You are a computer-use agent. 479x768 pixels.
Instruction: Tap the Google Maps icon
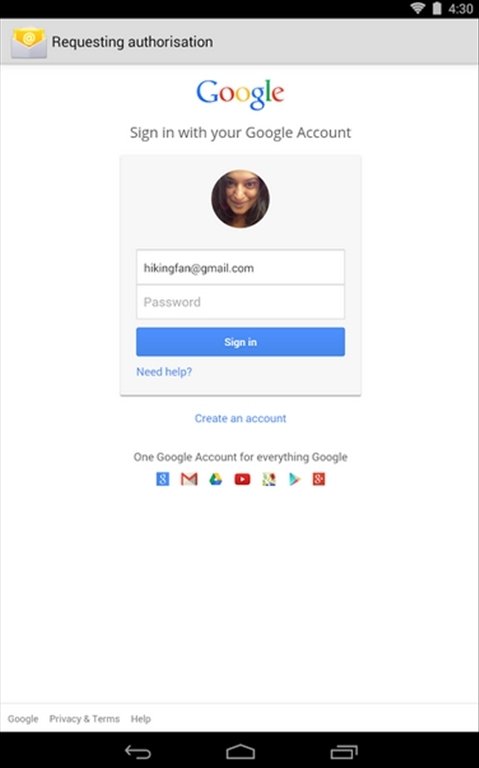pos(269,479)
